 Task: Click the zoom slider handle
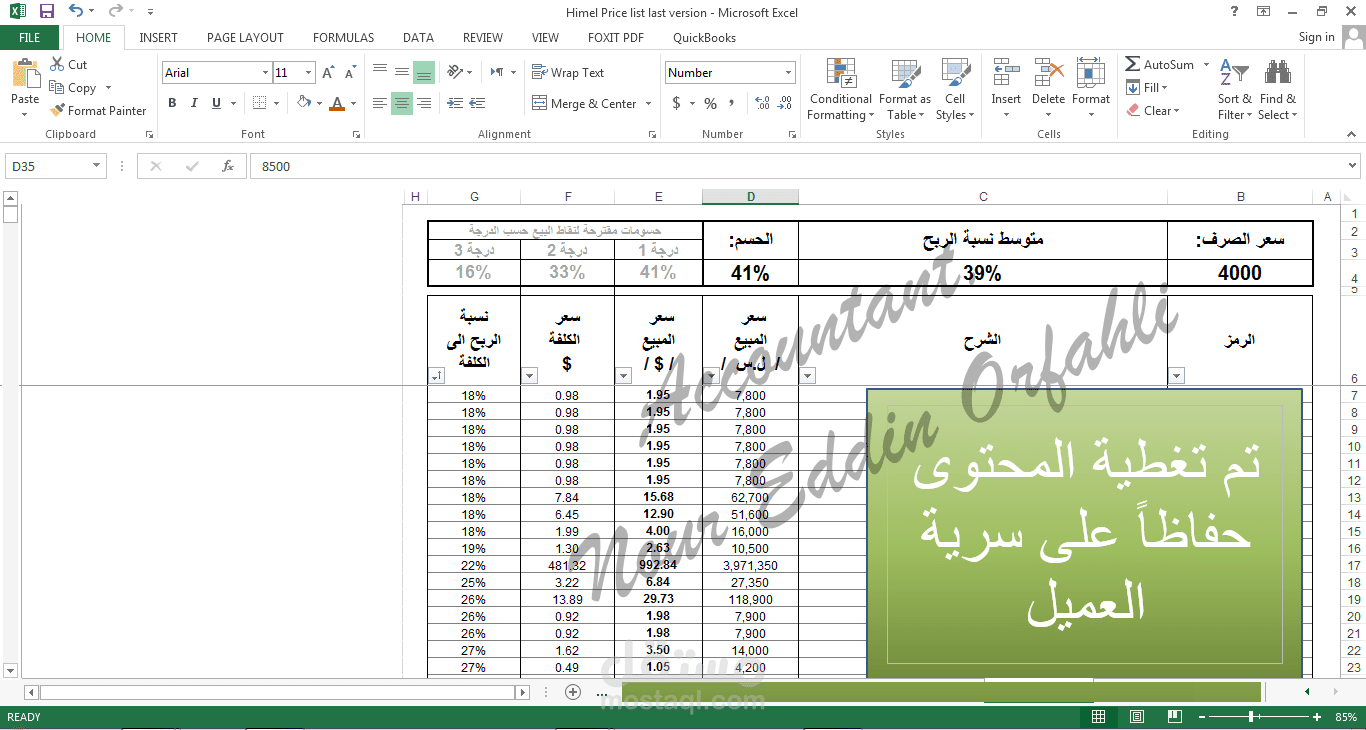click(x=1251, y=717)
